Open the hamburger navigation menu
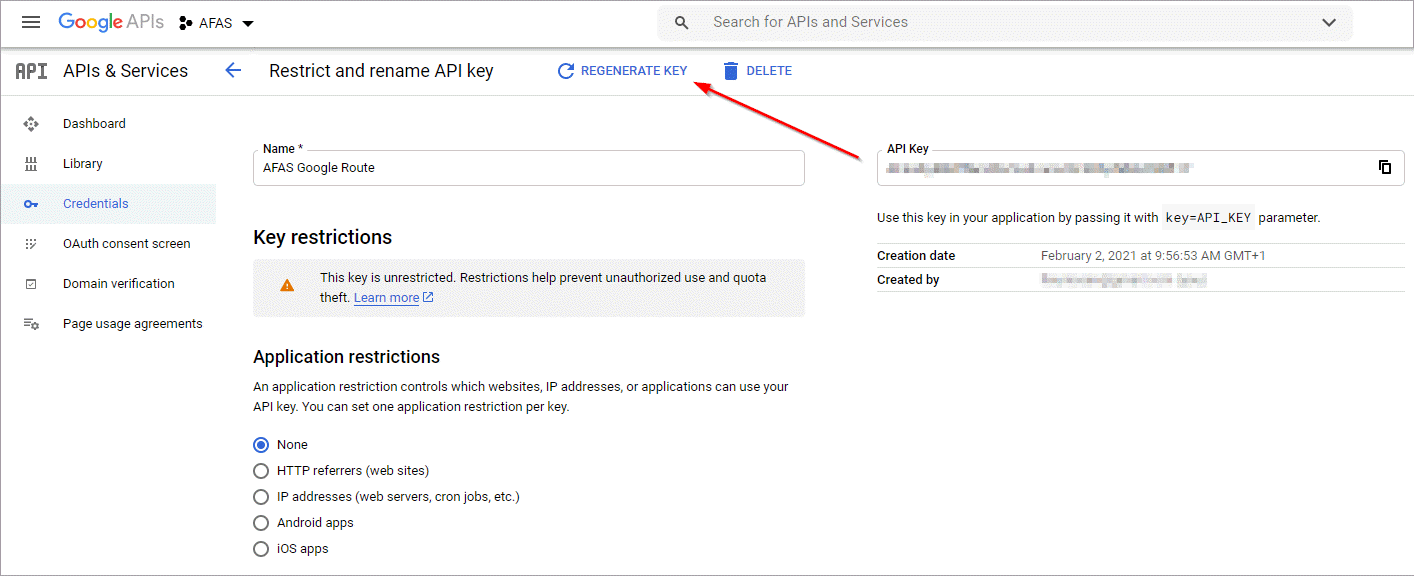1414x576 pixels. coord(30,22)
